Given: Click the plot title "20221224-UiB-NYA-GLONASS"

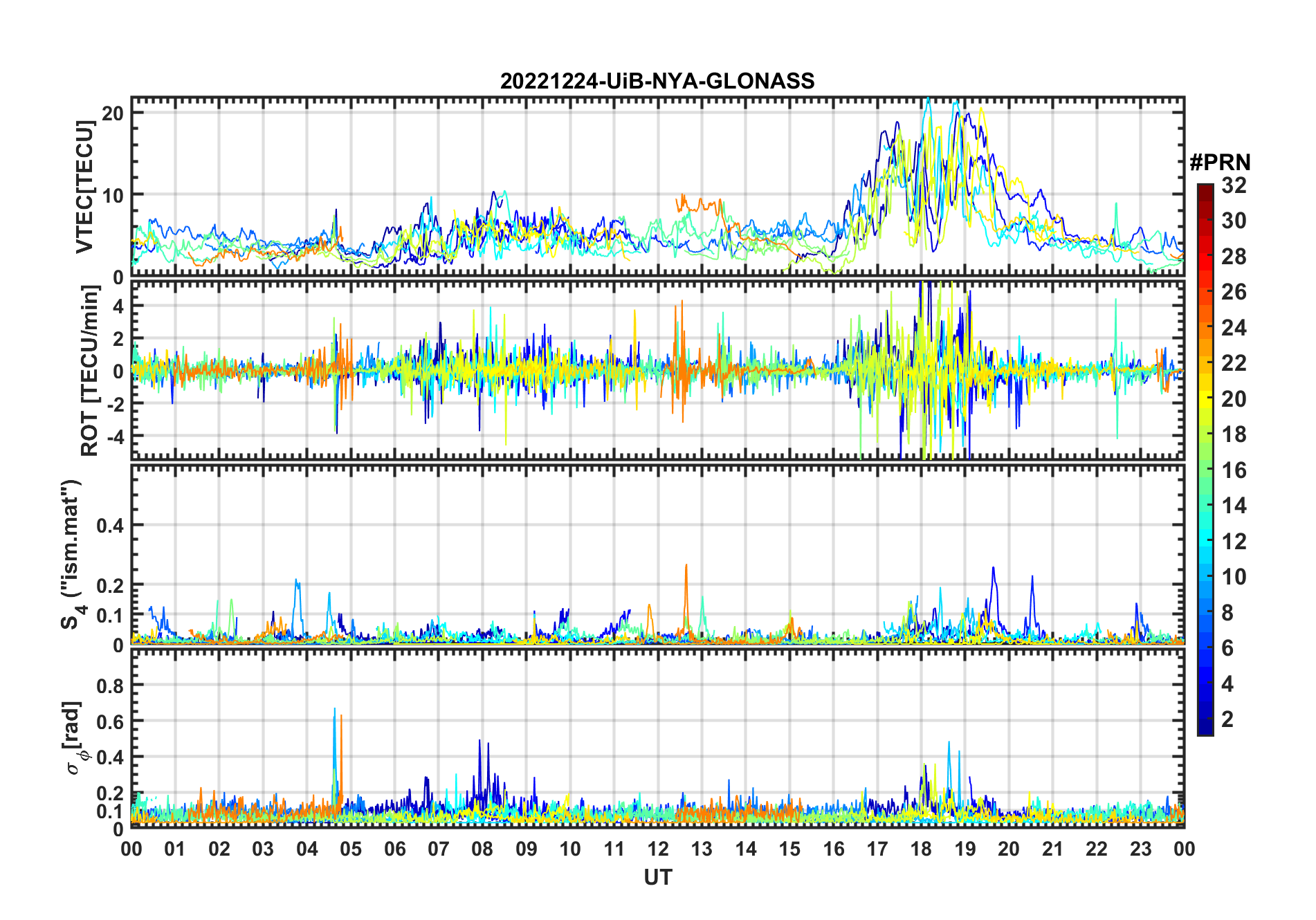Looking at the screenshot, I should point(657,82).
